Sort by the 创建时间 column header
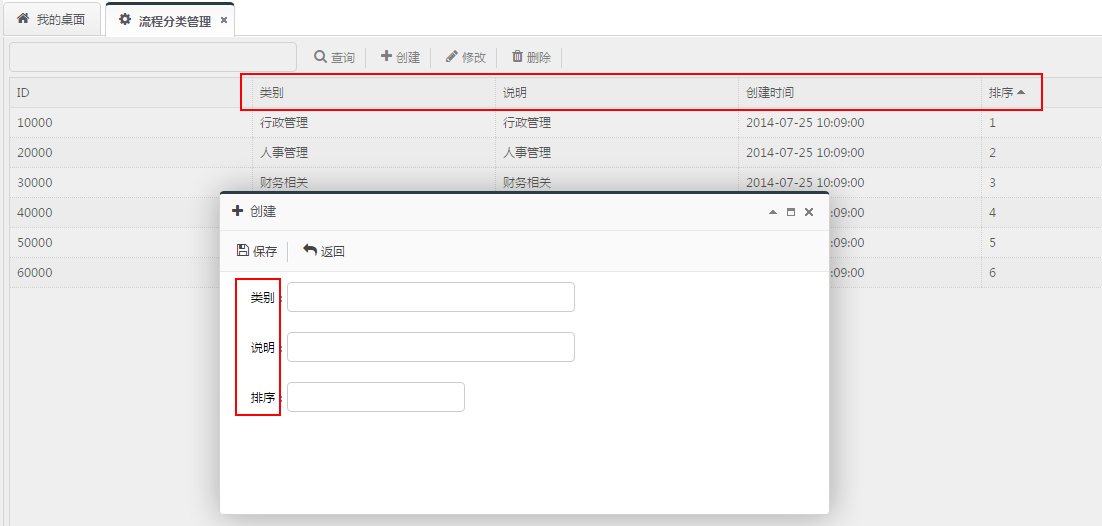 (860, 93)
